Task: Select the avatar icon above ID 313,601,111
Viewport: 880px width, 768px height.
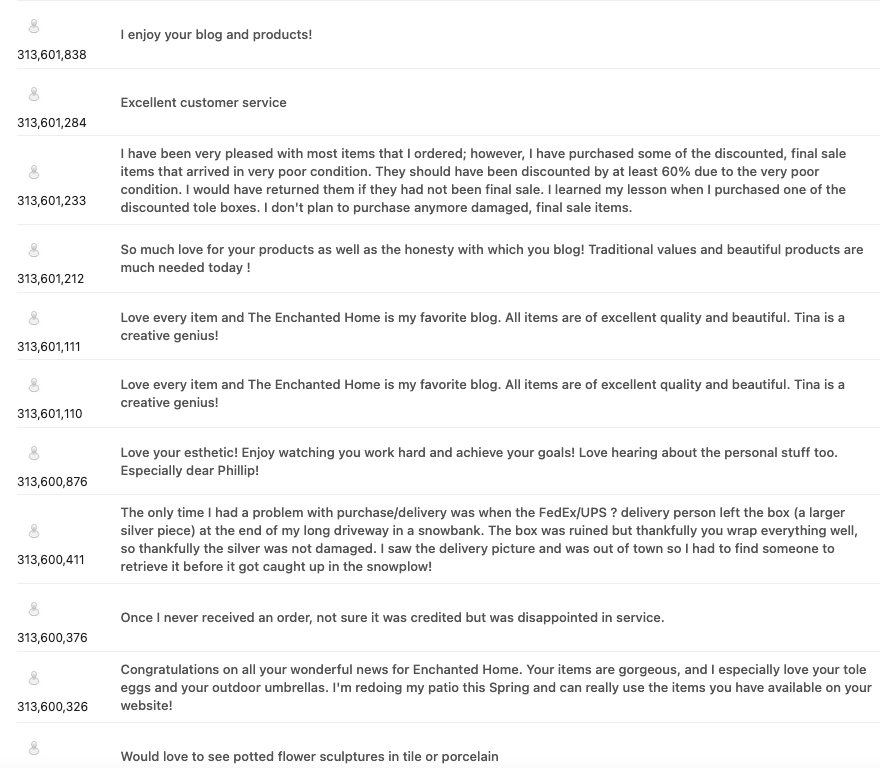Action: (34, 319)
